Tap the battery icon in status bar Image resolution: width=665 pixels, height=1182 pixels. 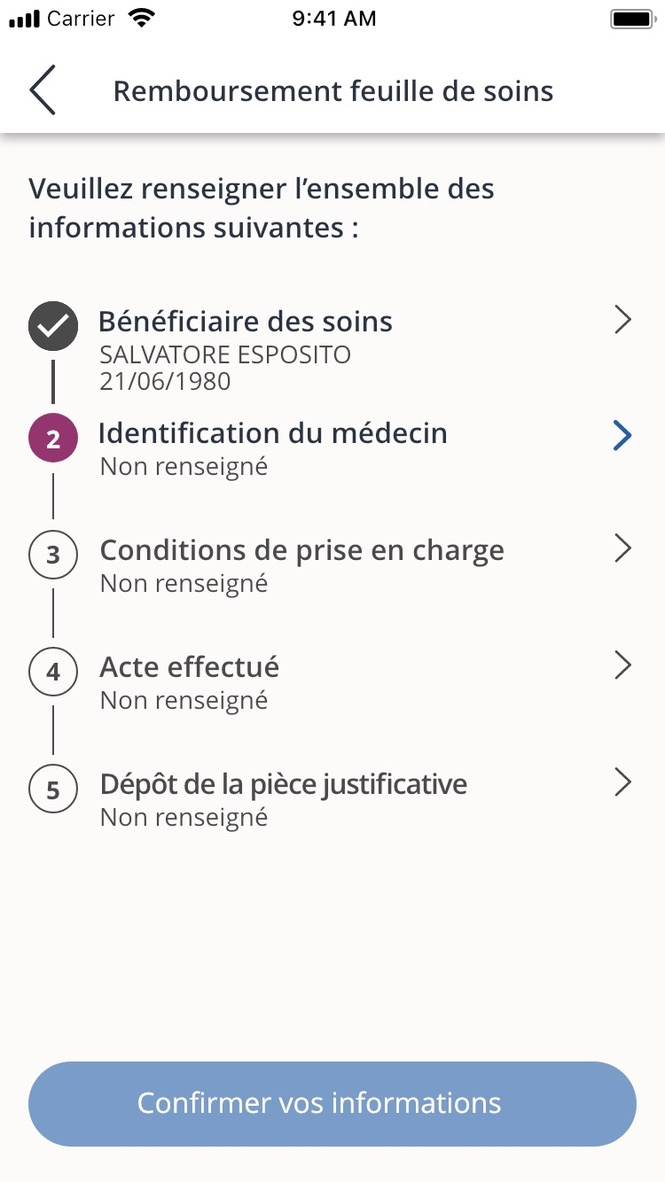tap(630, 17)
